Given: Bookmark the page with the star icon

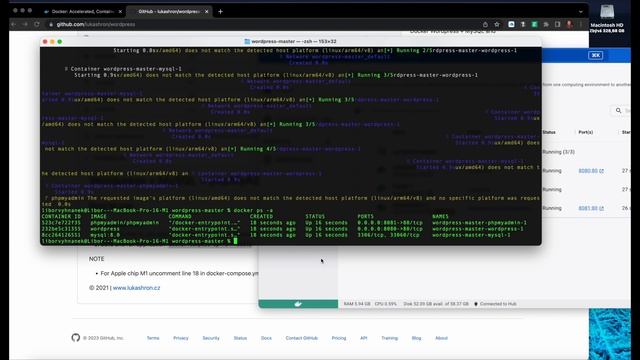Looking at the screenshot, I should pos(497,24).
